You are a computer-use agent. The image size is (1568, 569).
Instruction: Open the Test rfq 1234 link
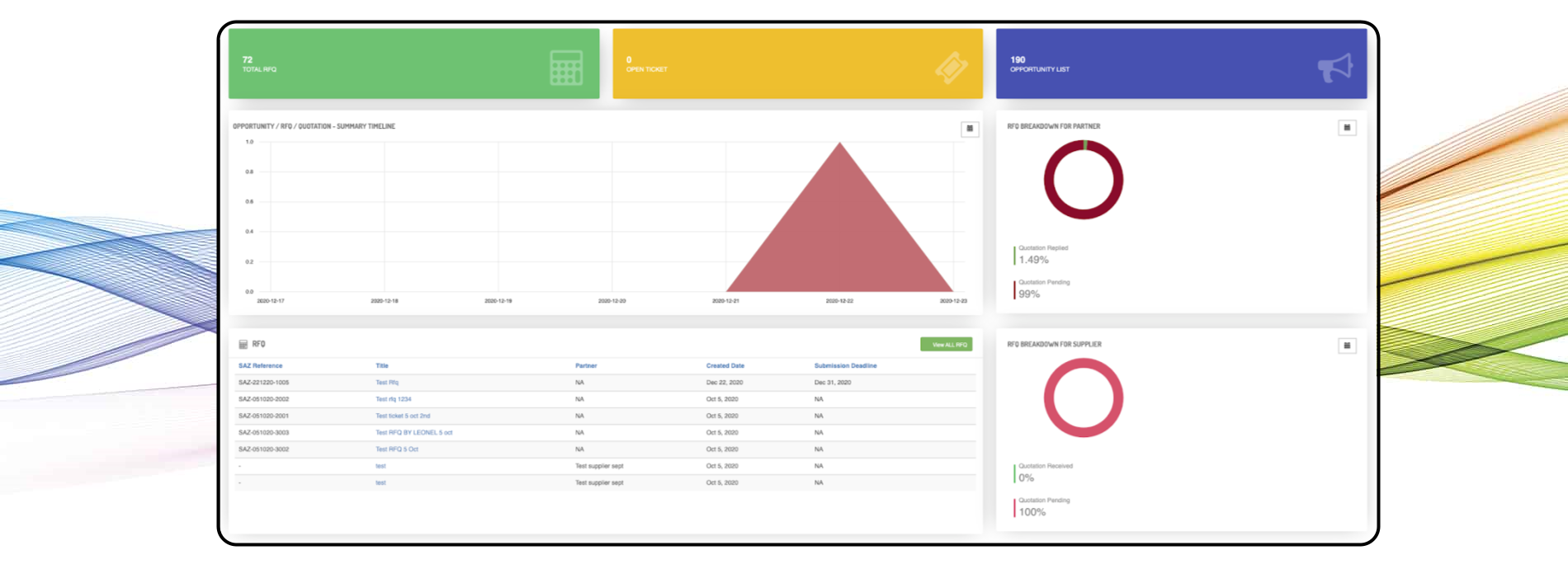coord(394,399)
